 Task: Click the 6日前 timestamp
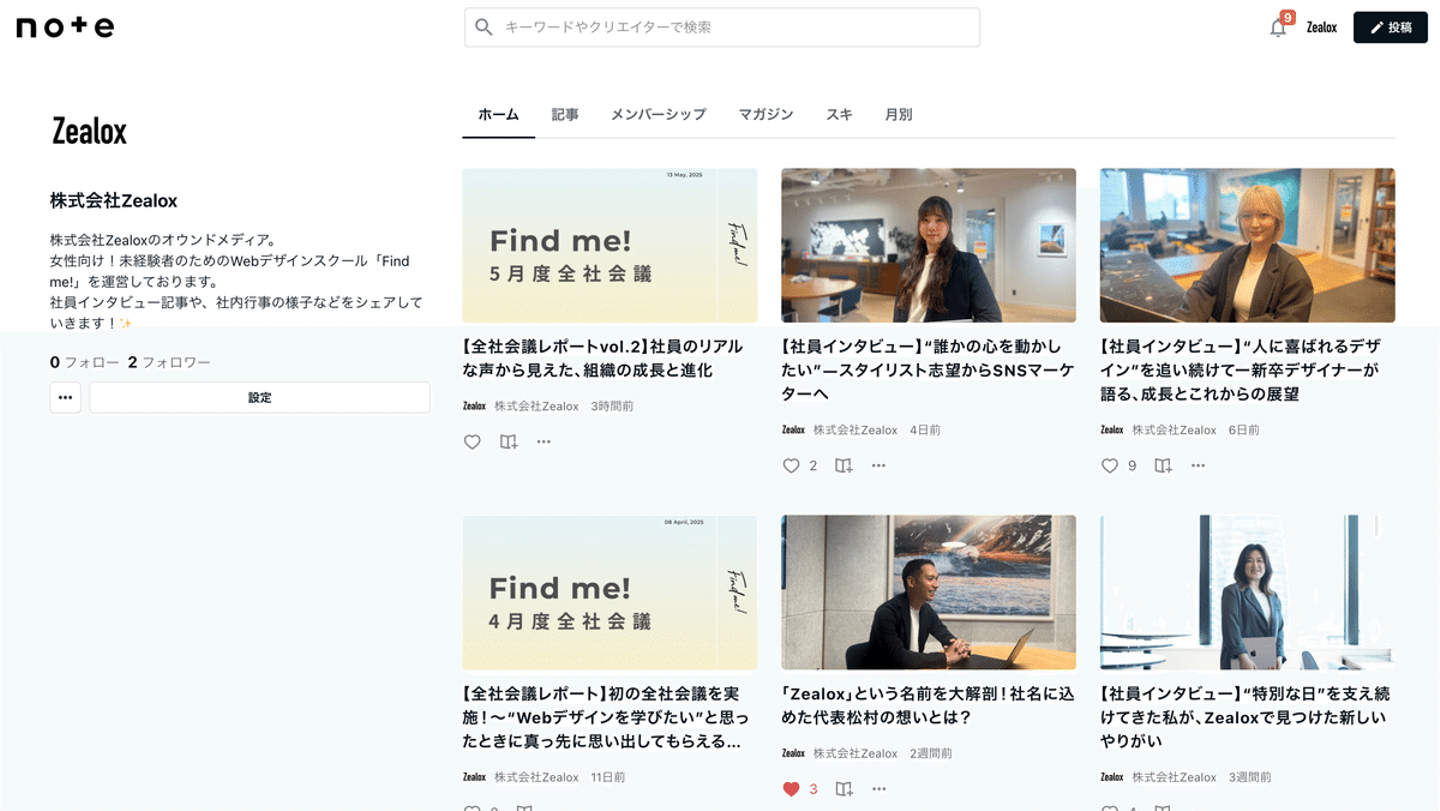click(x=1244, y=430)
